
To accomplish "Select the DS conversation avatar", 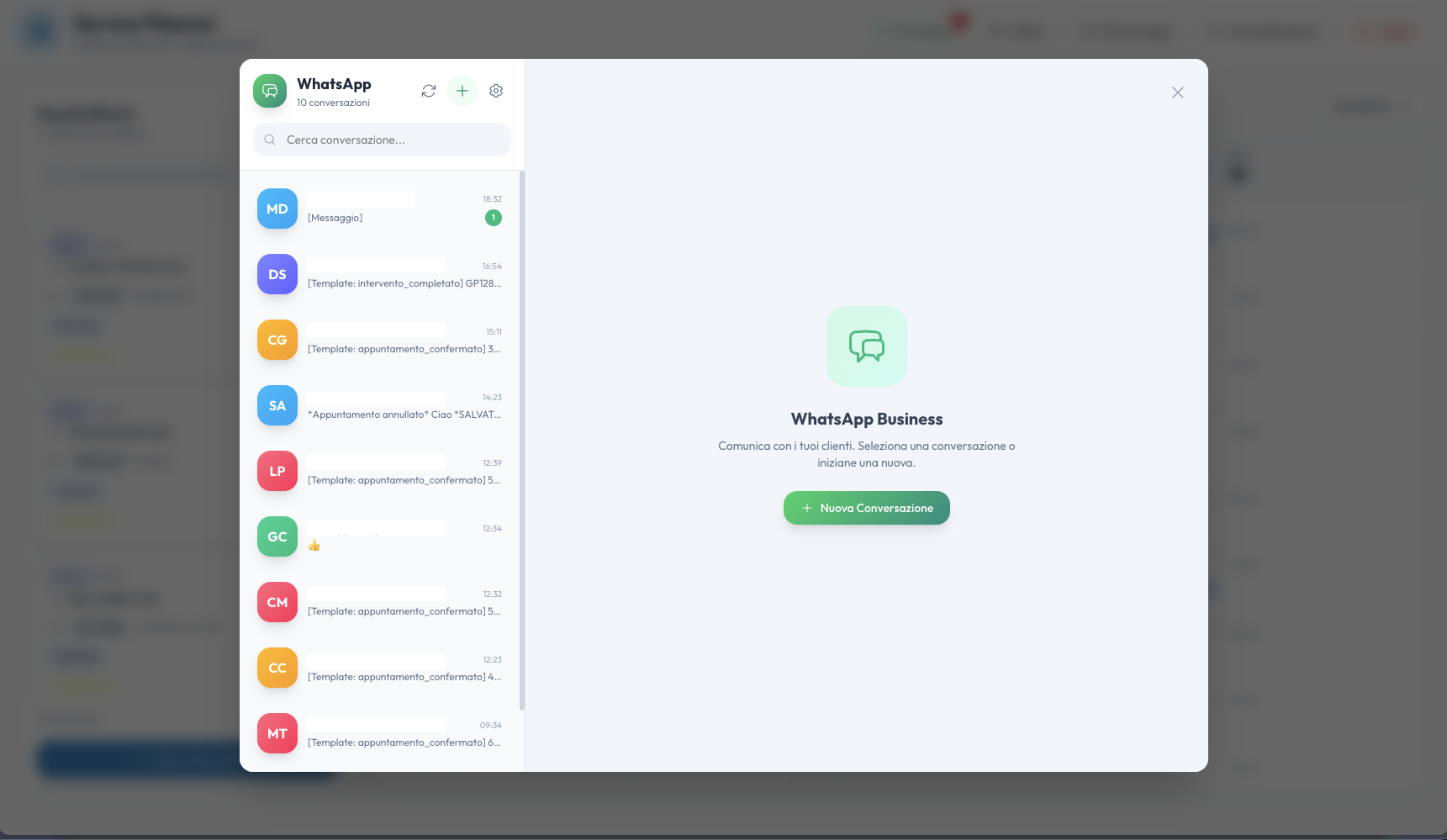I will pyautogui.click(x=277, y=274).
